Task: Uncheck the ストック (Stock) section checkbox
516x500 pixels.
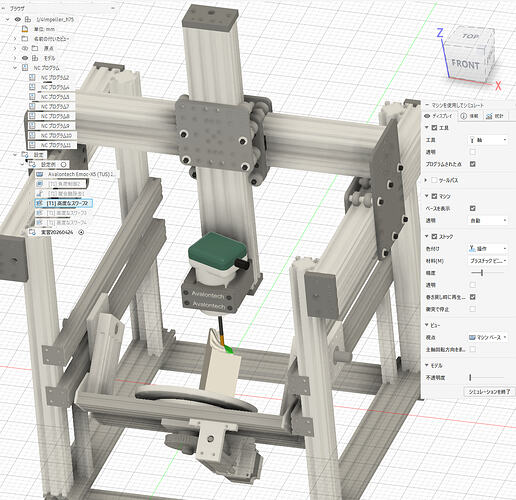Action: click(x=434, y=236)
